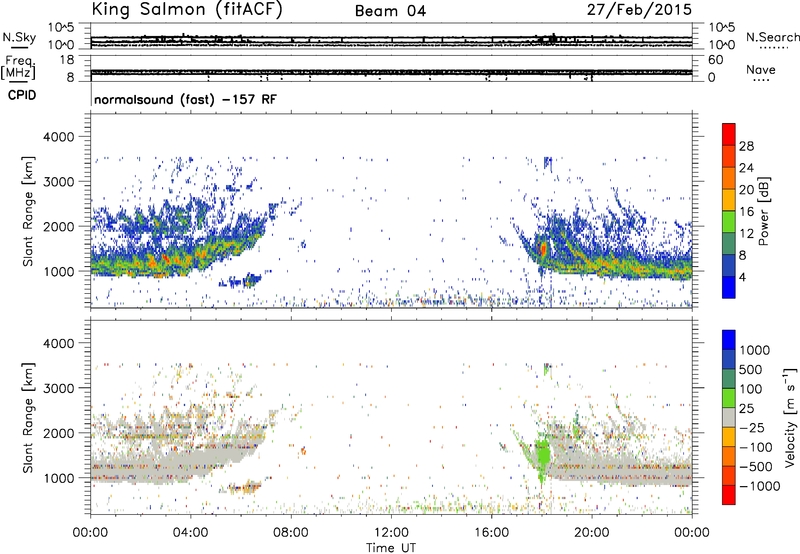Select the "normalsound (fast) -157 RF" text
This screenshot has width=800, height=554.
tap(185, 99)
